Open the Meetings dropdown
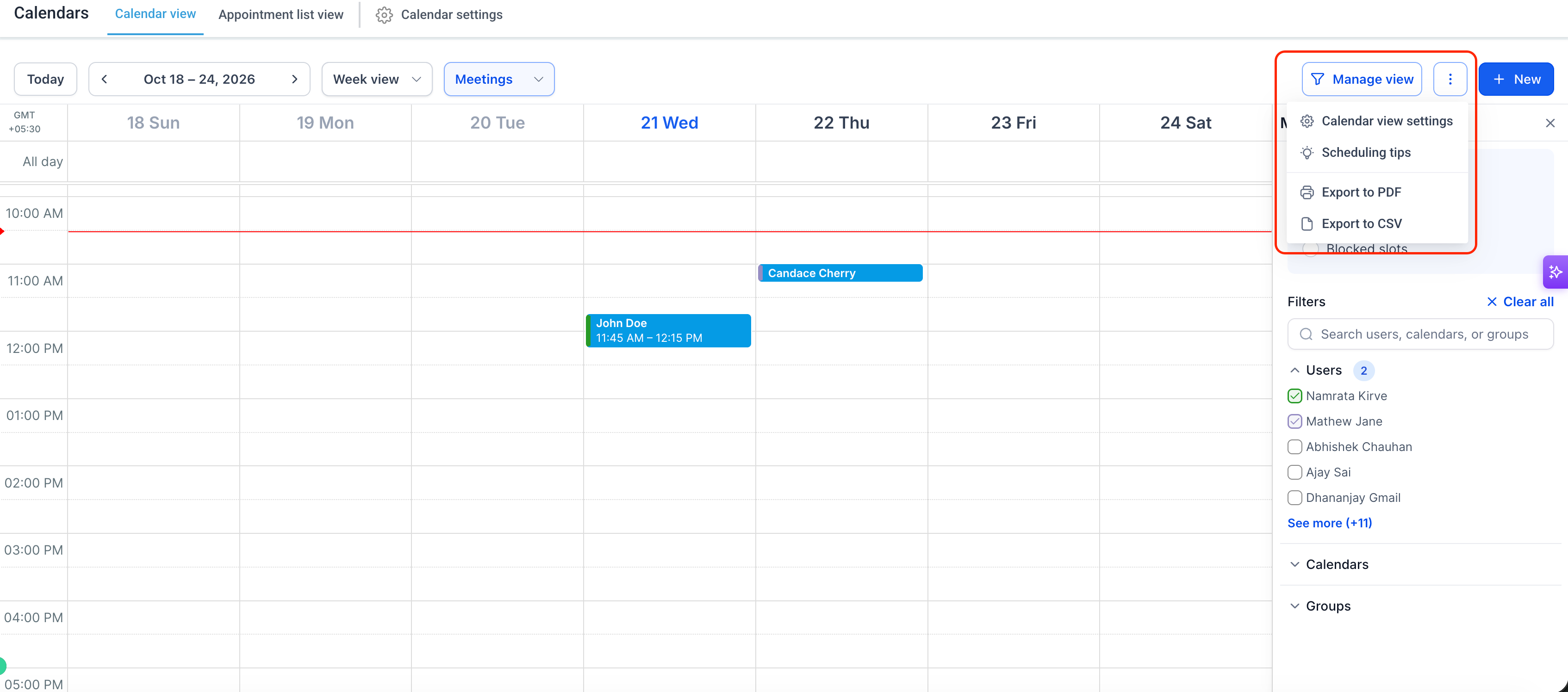The height and width of the screenshot is (692, 1568). click(x=499, y=79)
